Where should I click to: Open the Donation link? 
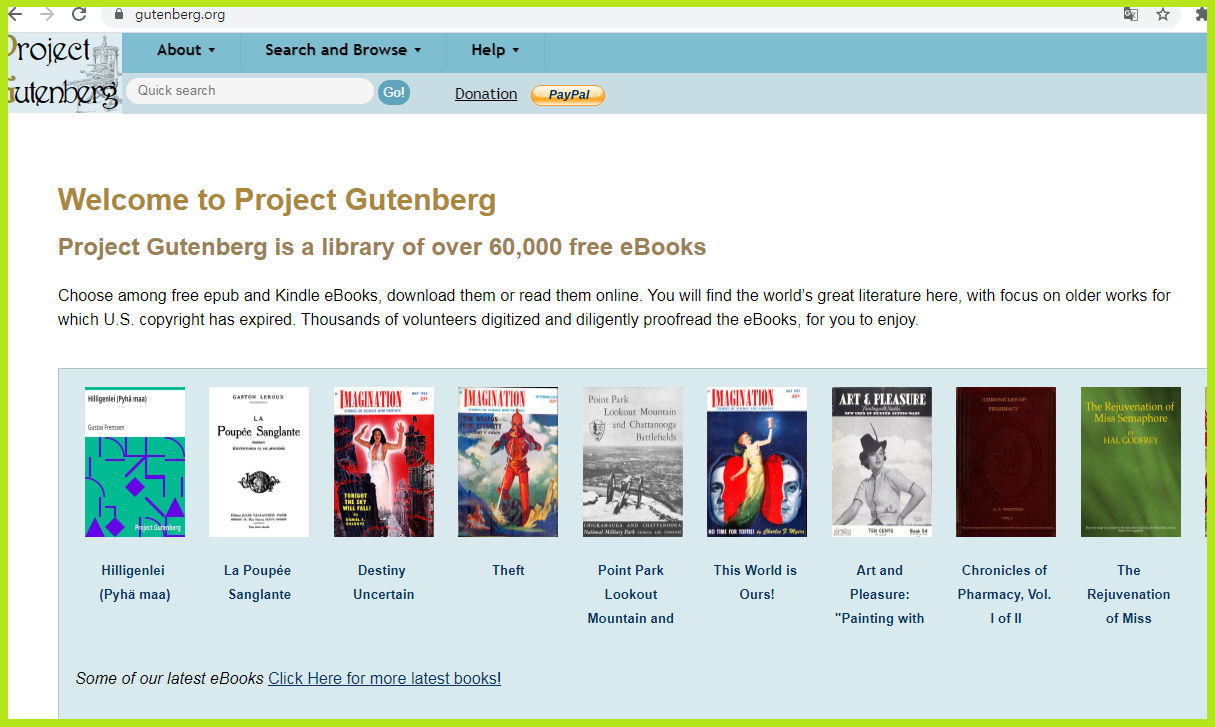point(486,94)
